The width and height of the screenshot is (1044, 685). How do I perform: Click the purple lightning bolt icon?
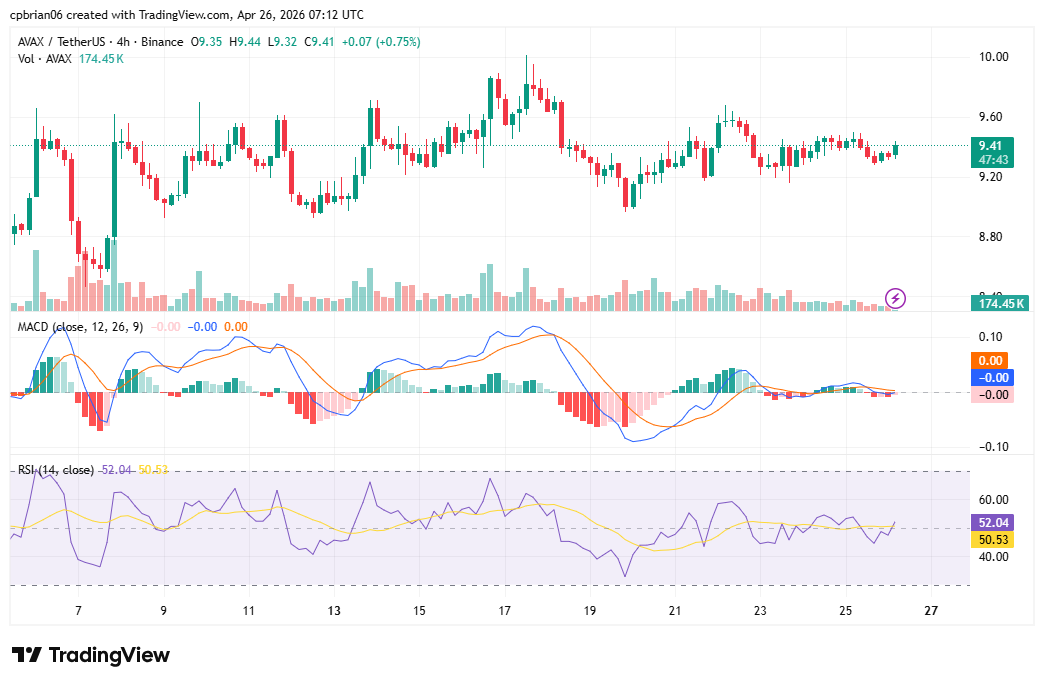tap(896, 297)
